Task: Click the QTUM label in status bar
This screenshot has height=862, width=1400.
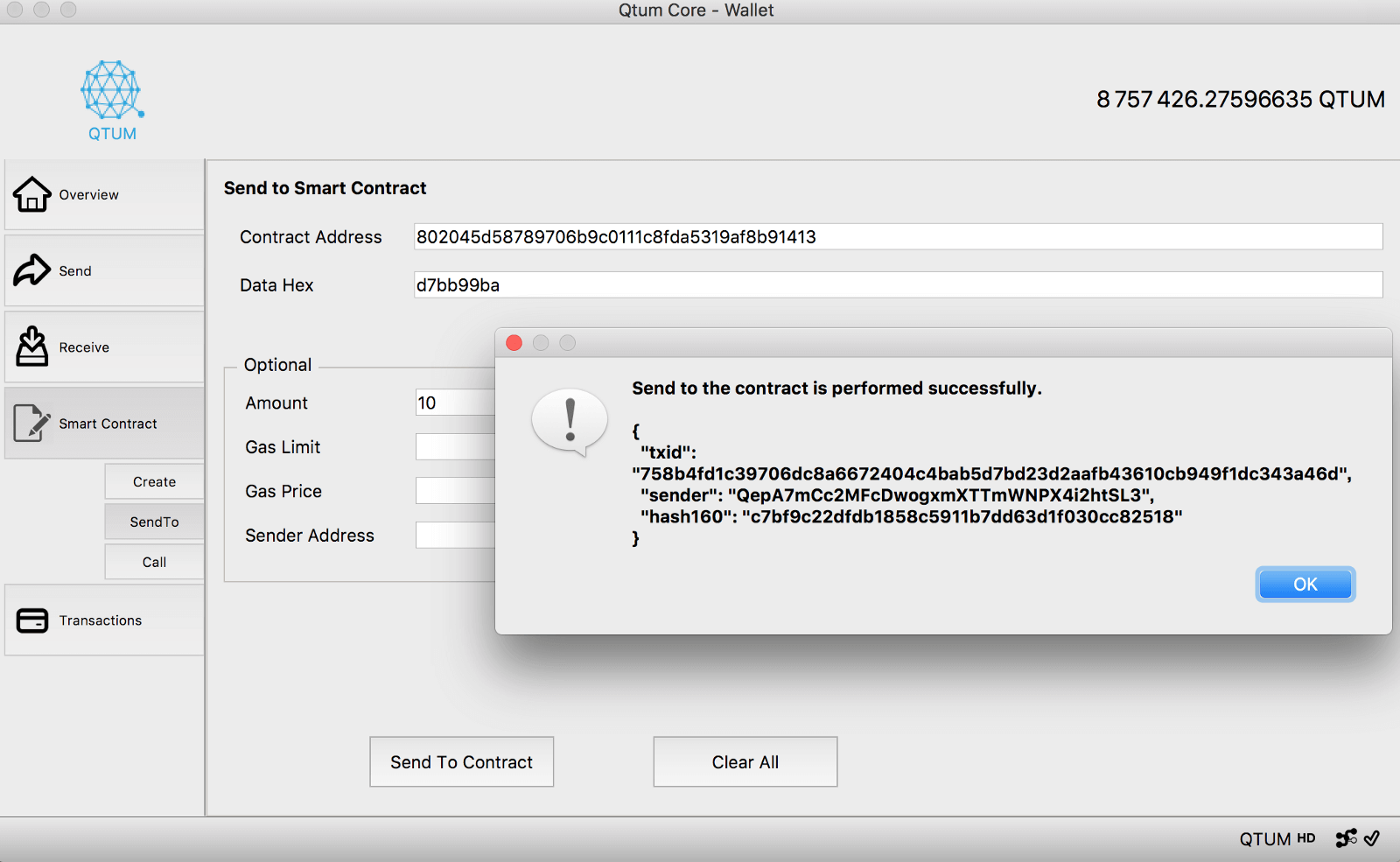Action: [1265, 838]
